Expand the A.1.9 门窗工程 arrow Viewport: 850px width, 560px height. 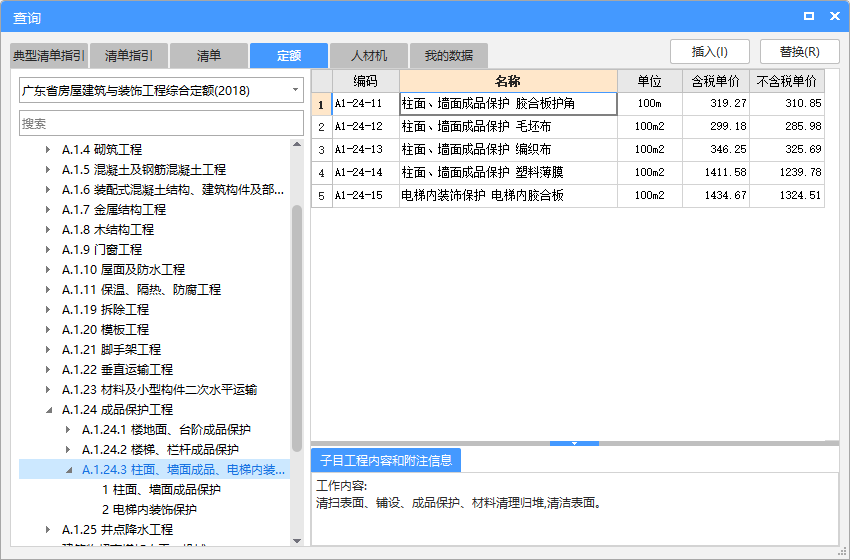(x=48, y=250)
